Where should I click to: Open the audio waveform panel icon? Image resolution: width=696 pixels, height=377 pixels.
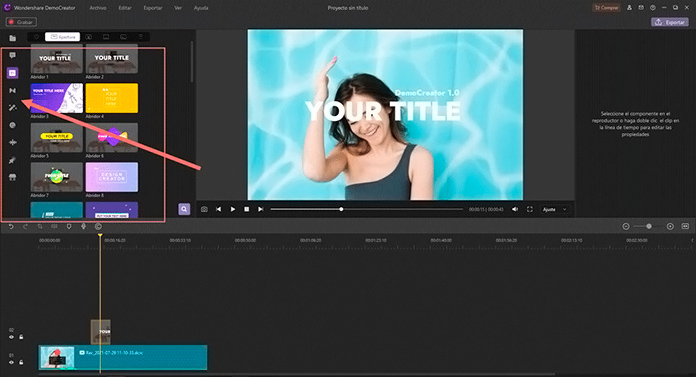click(12, 143)
